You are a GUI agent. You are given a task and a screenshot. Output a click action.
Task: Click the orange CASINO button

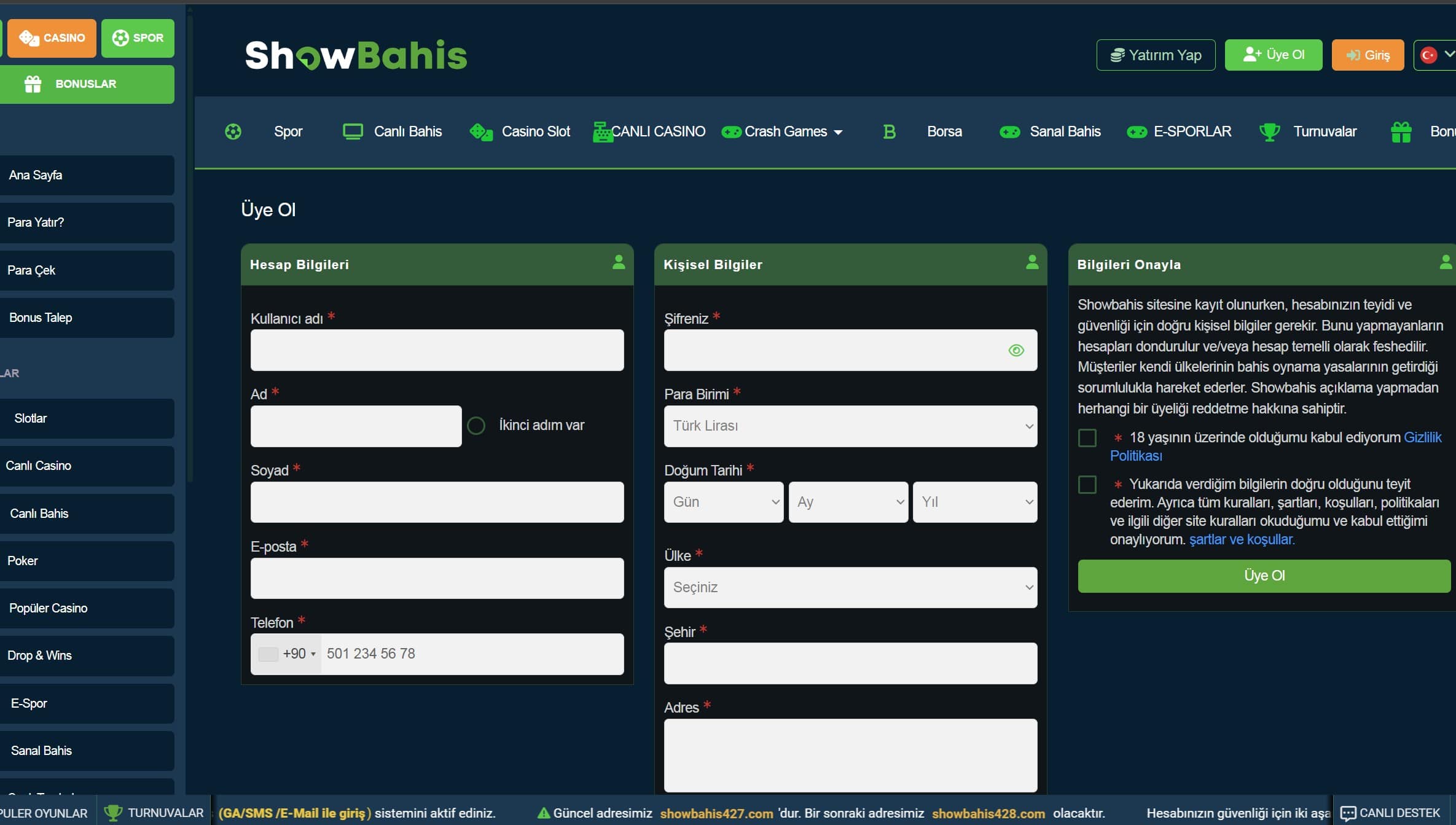pos(52,38)
